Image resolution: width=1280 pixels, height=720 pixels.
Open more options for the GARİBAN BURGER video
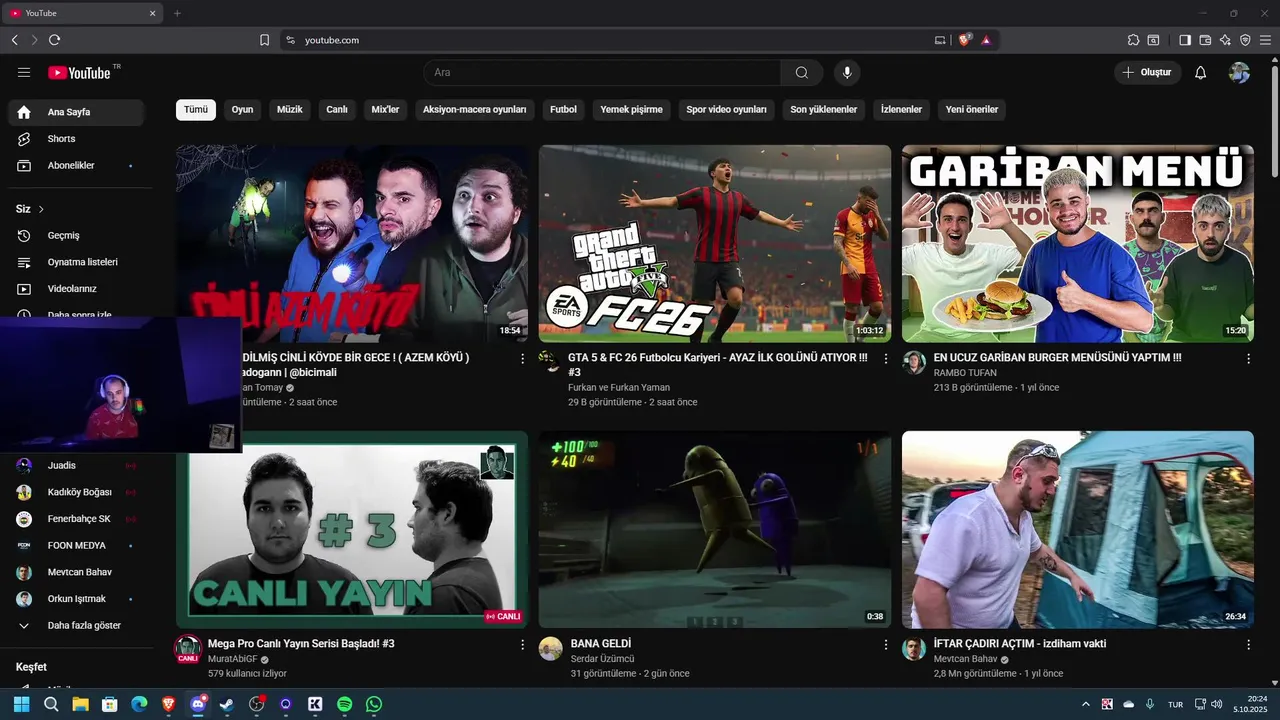[1248, 358]
